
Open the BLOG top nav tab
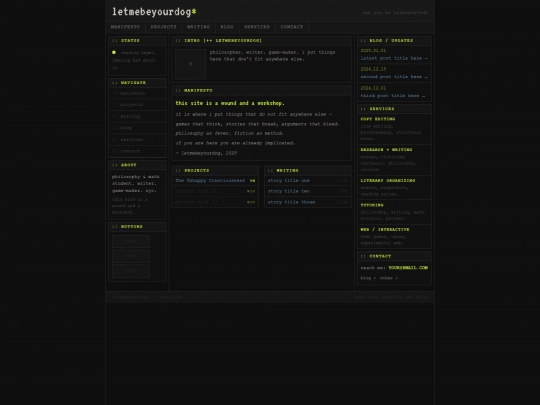click(x=227, y=27)
